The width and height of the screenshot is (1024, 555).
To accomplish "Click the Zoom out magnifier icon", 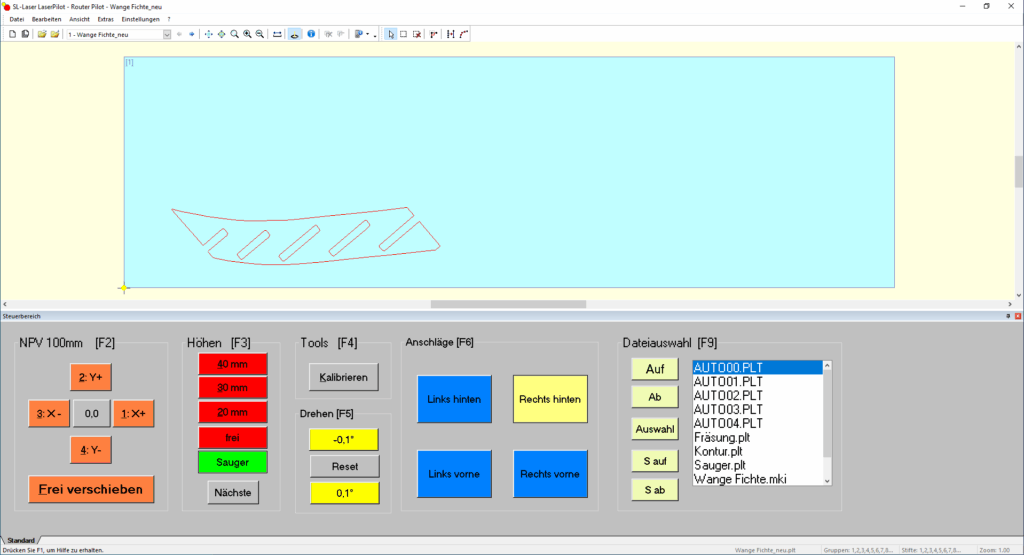I will 260,34.
